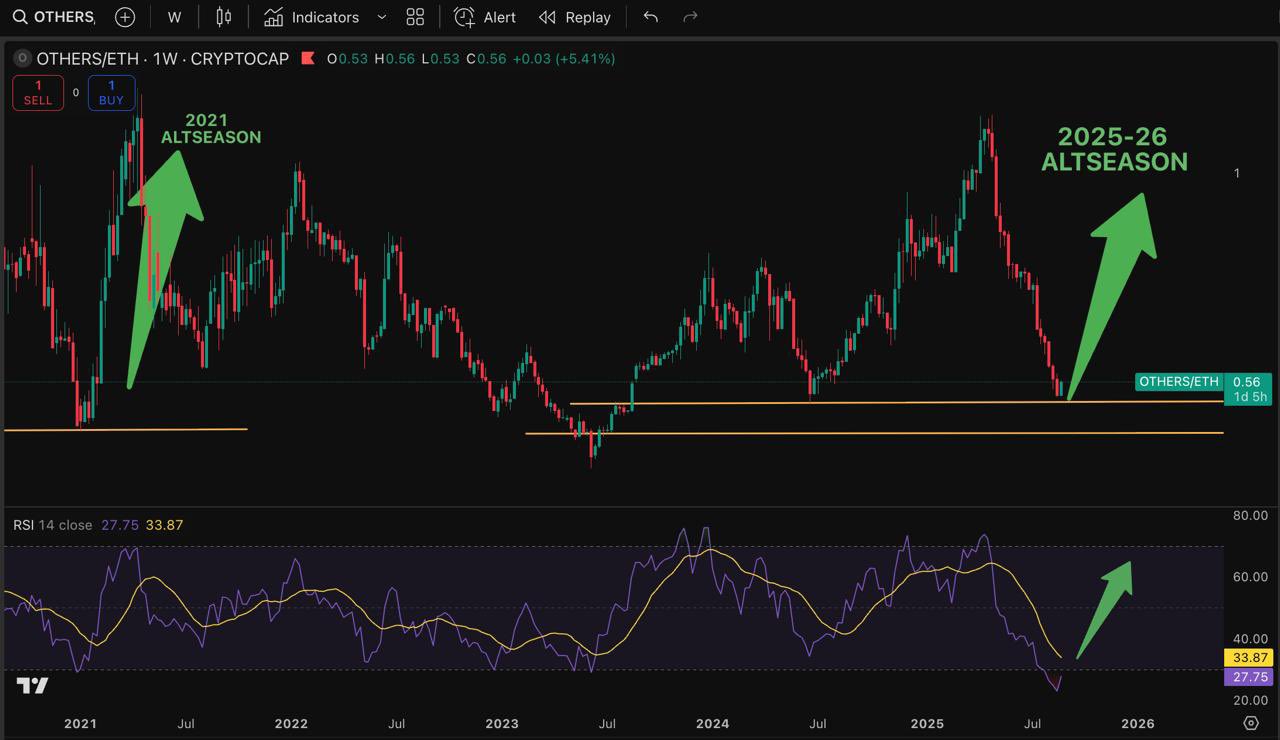Open the W timeframe interval selector
Screen dimensions: 1280x740
tap(174, 17)
